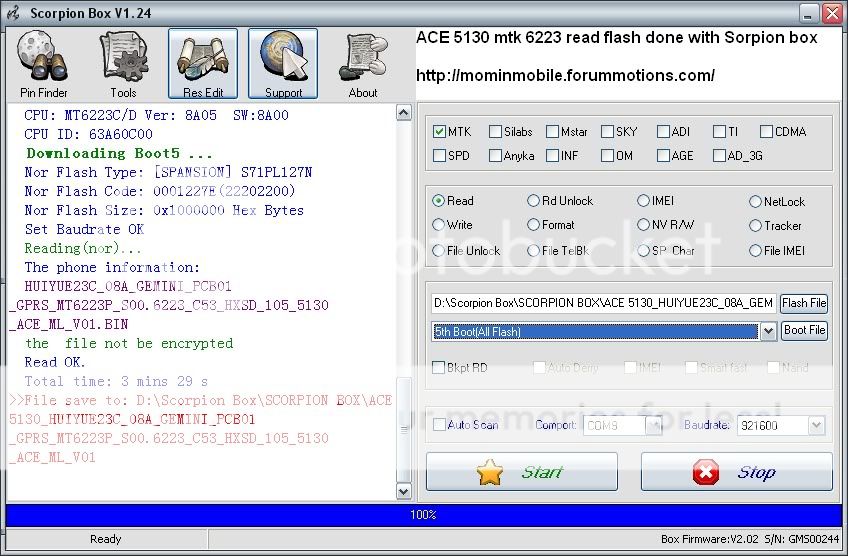Select the File IMEI radio button

pos(755,250)
